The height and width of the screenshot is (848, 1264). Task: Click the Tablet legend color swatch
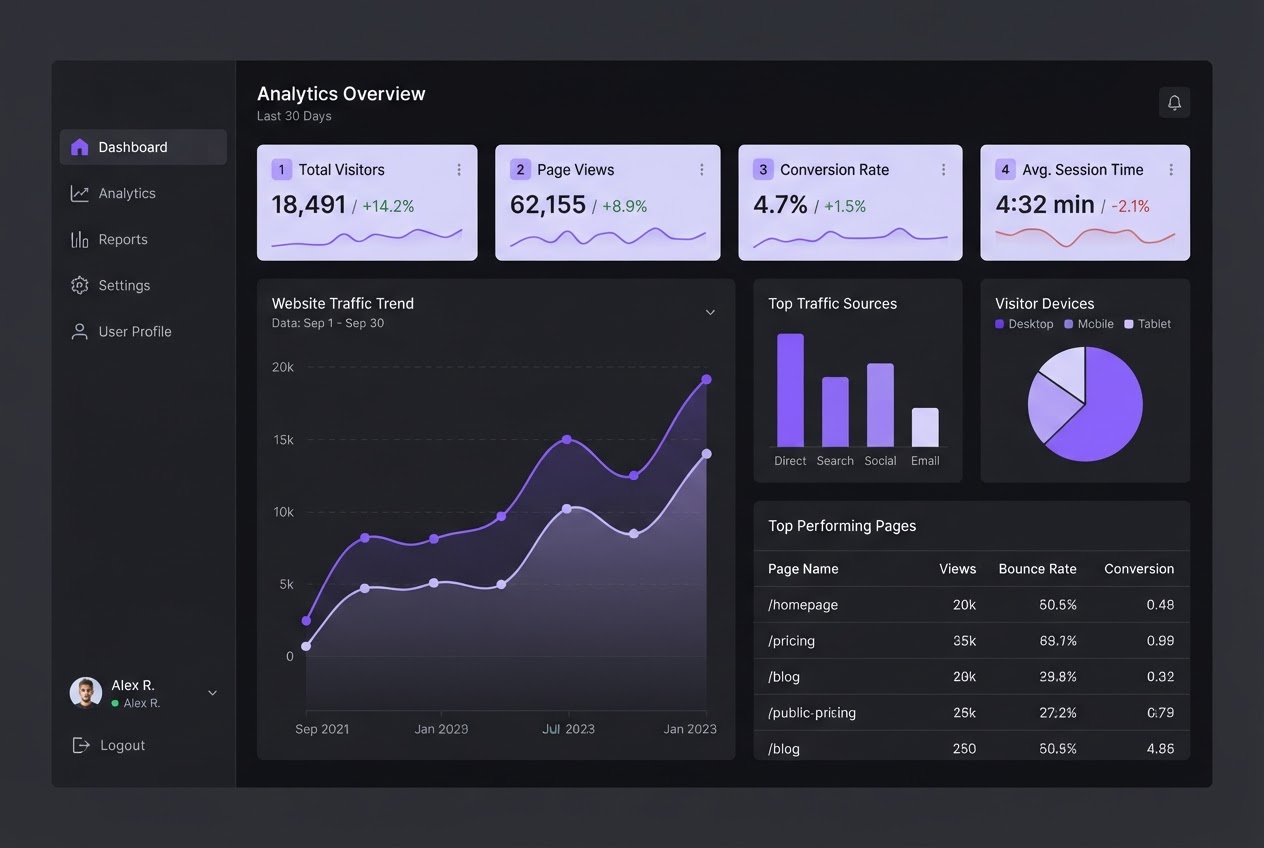[1129, 324]
